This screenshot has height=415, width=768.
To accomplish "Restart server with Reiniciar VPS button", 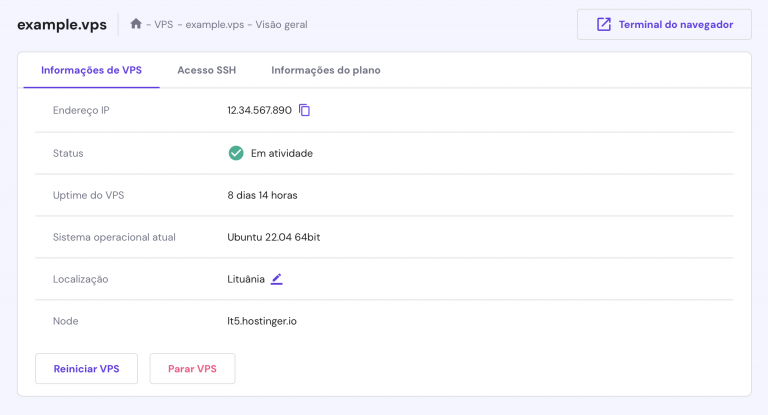I will [x=86, y=368].
